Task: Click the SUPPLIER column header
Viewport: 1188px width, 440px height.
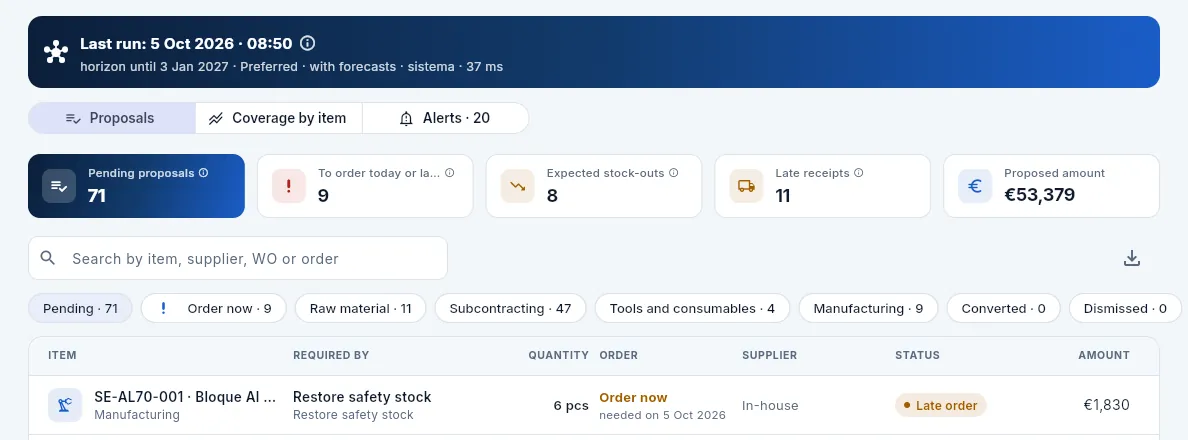Action: click(x=770, y=355)
